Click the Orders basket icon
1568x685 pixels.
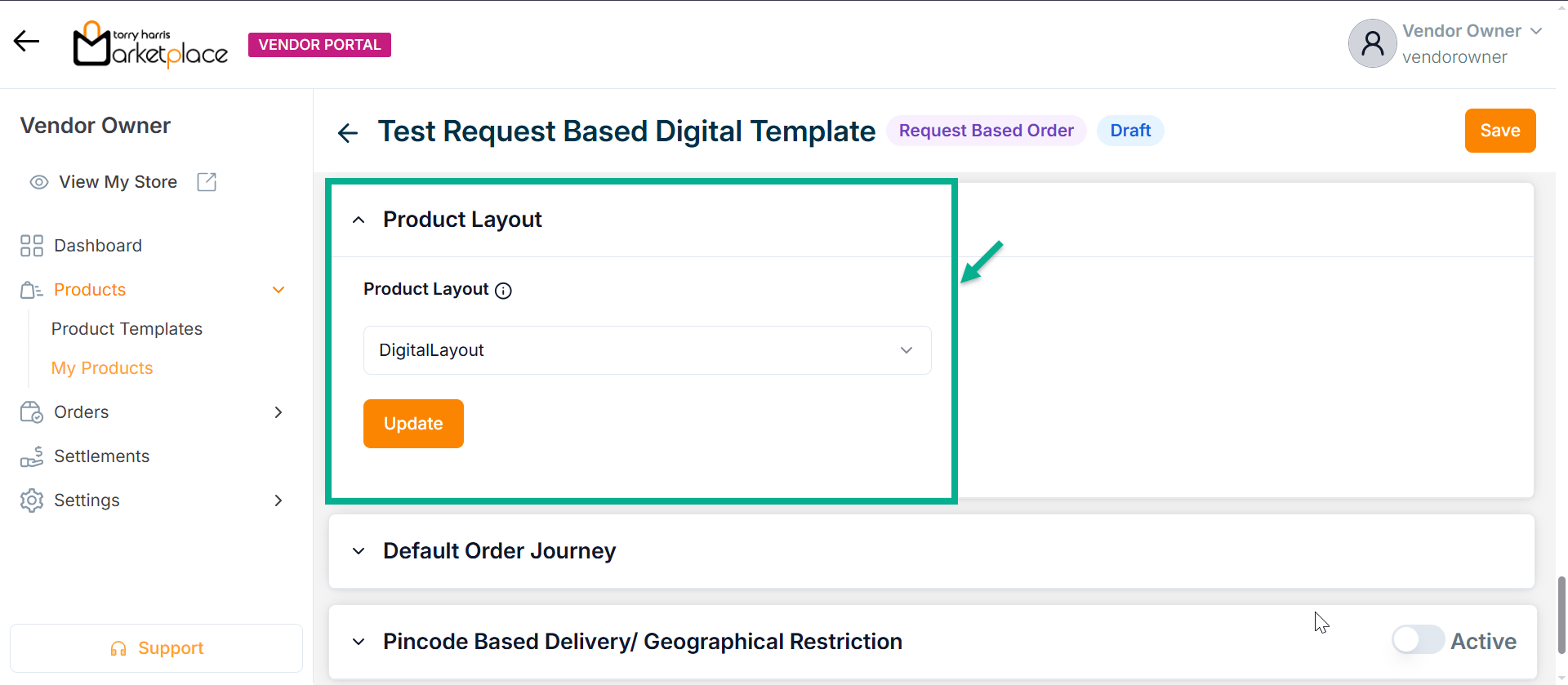click(x=32, y=412)
